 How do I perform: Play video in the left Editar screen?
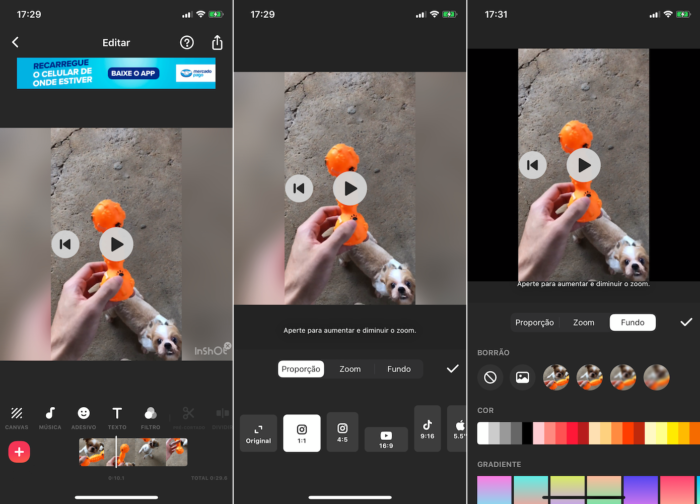116,243
